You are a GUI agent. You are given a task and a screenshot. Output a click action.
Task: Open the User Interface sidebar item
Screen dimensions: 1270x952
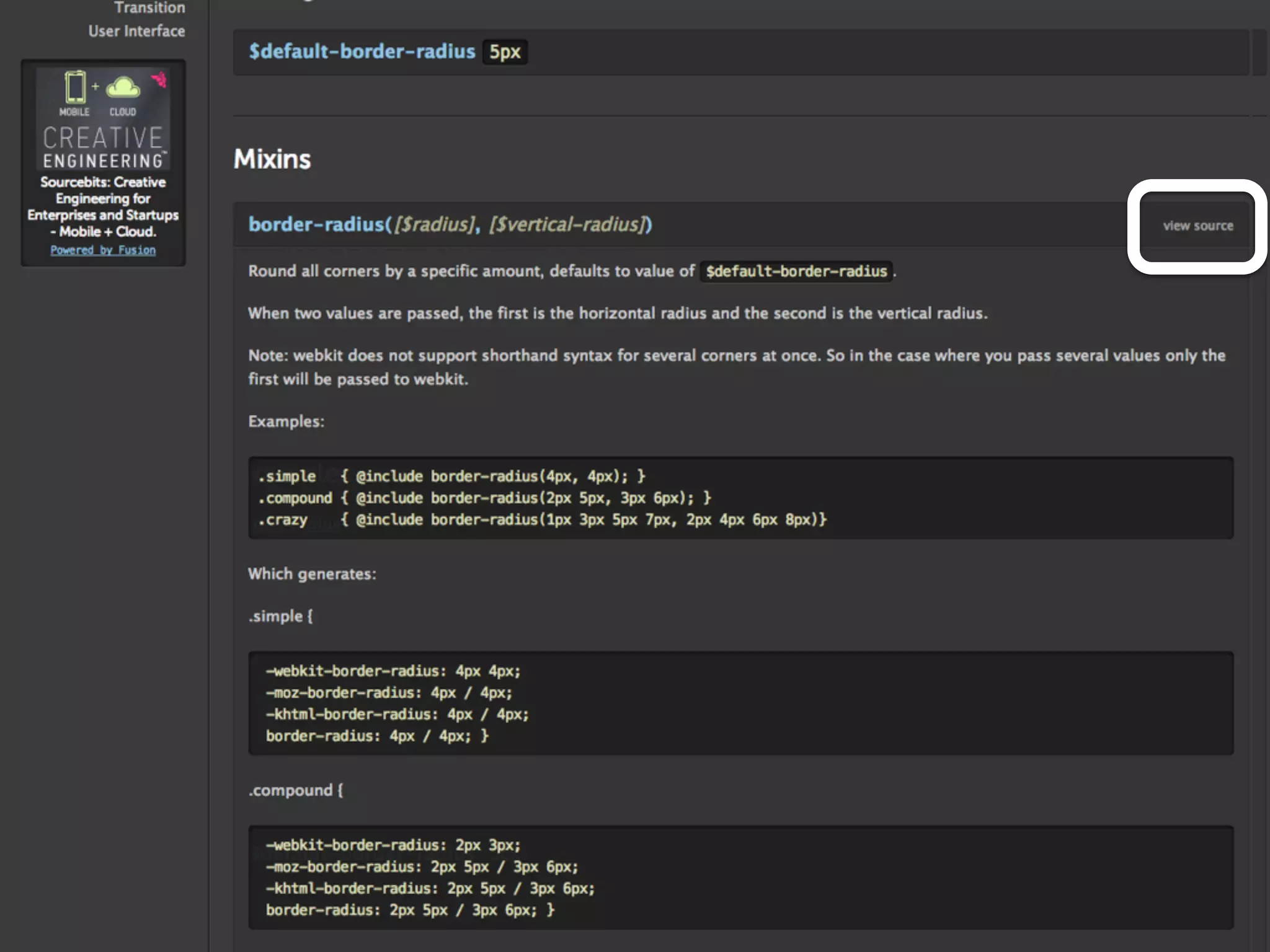pyautogui.click(x=136, y=31)
